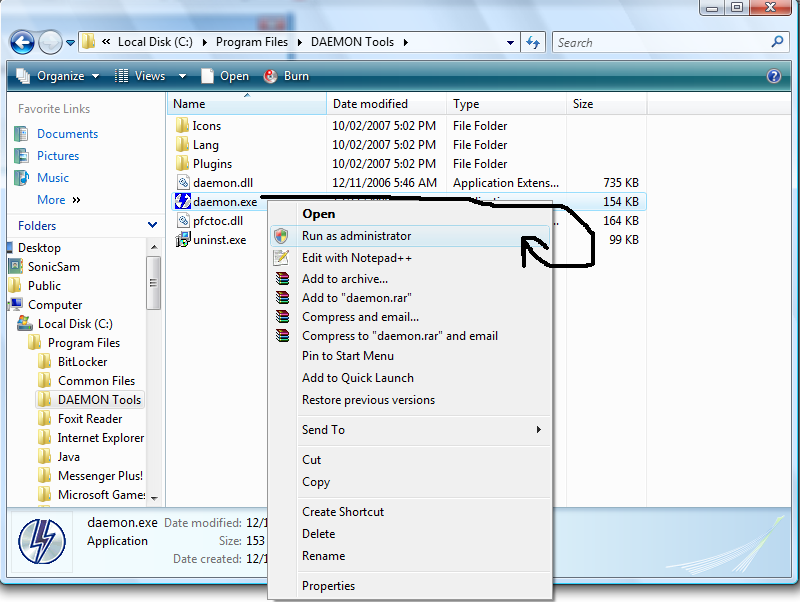Choose Compress and email...
800x602 pixels.
click(410, 317)
